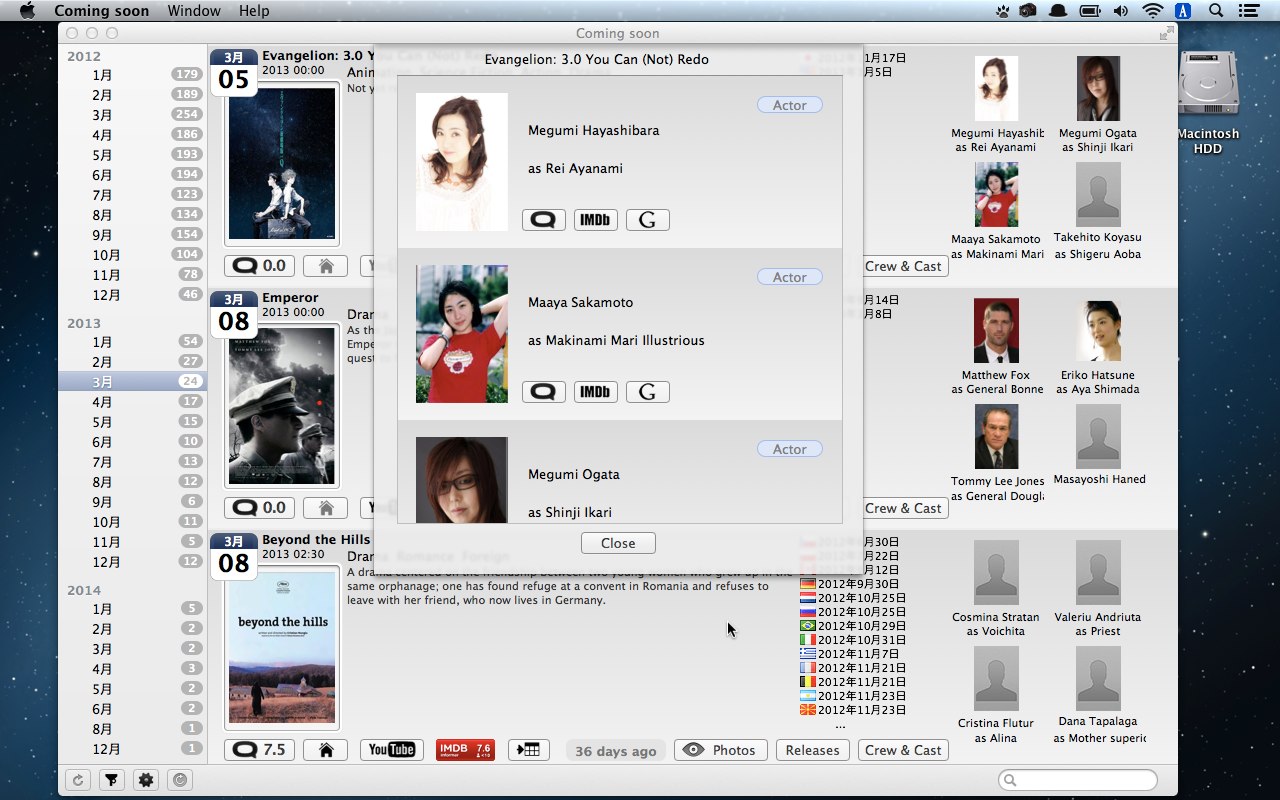The height and width of the screenshot is (800, 1280).
Task: Select 2012 11月 with 78 movies
Action: click(x=132, y=275)
